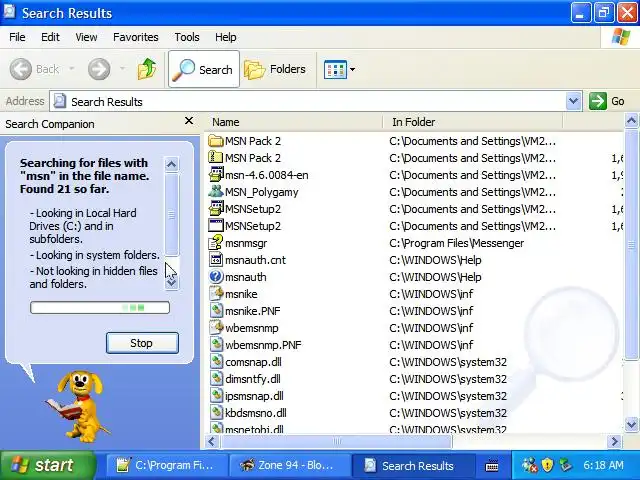Toggle the Folders pane button
The width and height of the screenshot is (640, 480).
click(275, 69)
